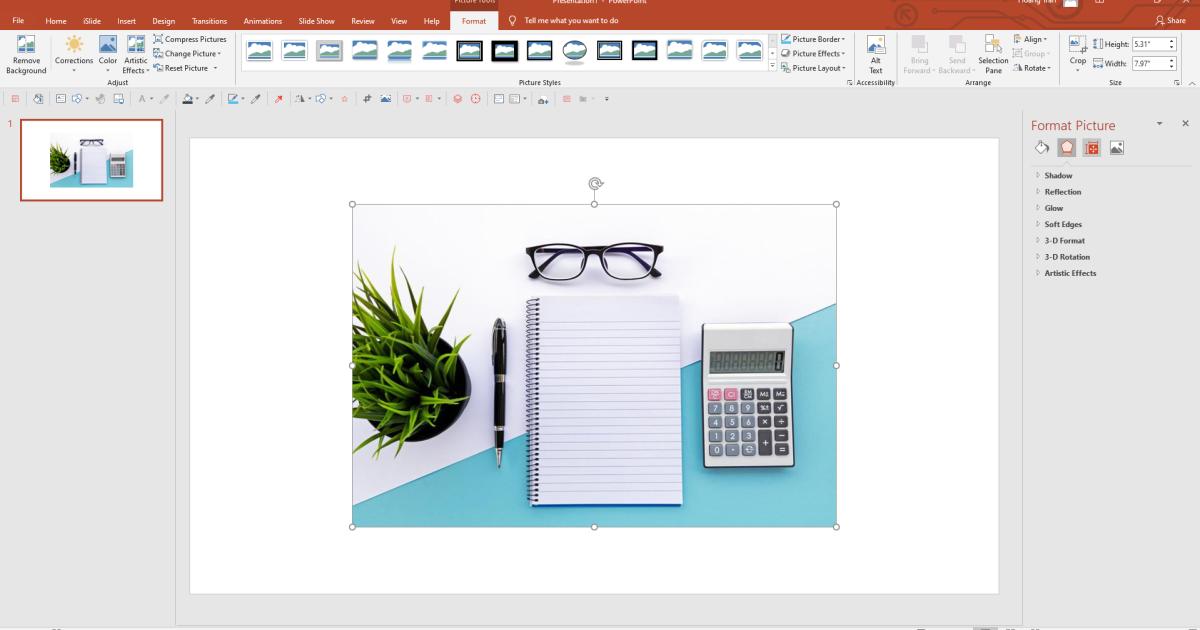
Task: Click Compress Pictures in the Adjust group
Action: pyautogui.click(x=190, y=38)
